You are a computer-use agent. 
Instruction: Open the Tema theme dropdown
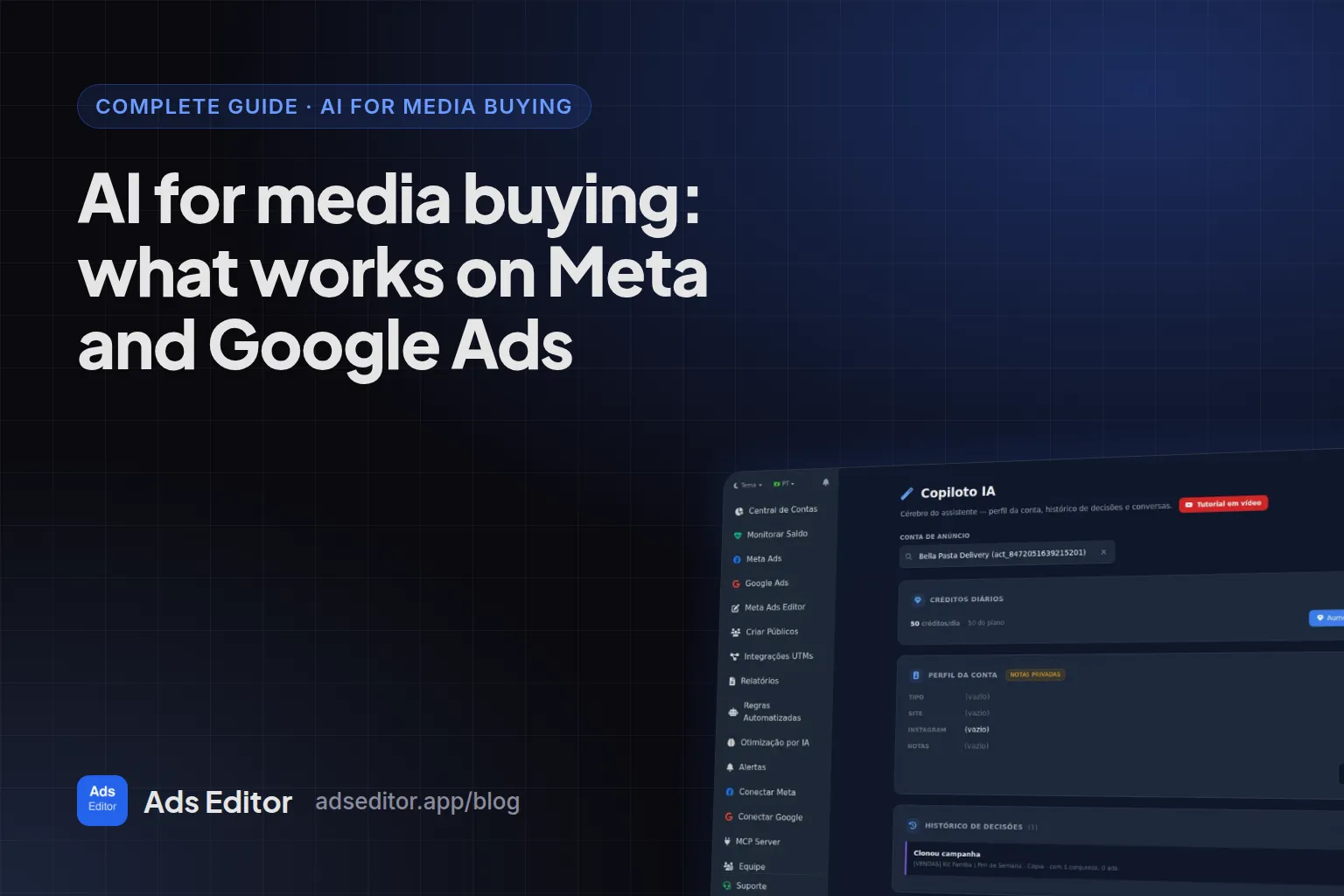click(x=748, y=485)
